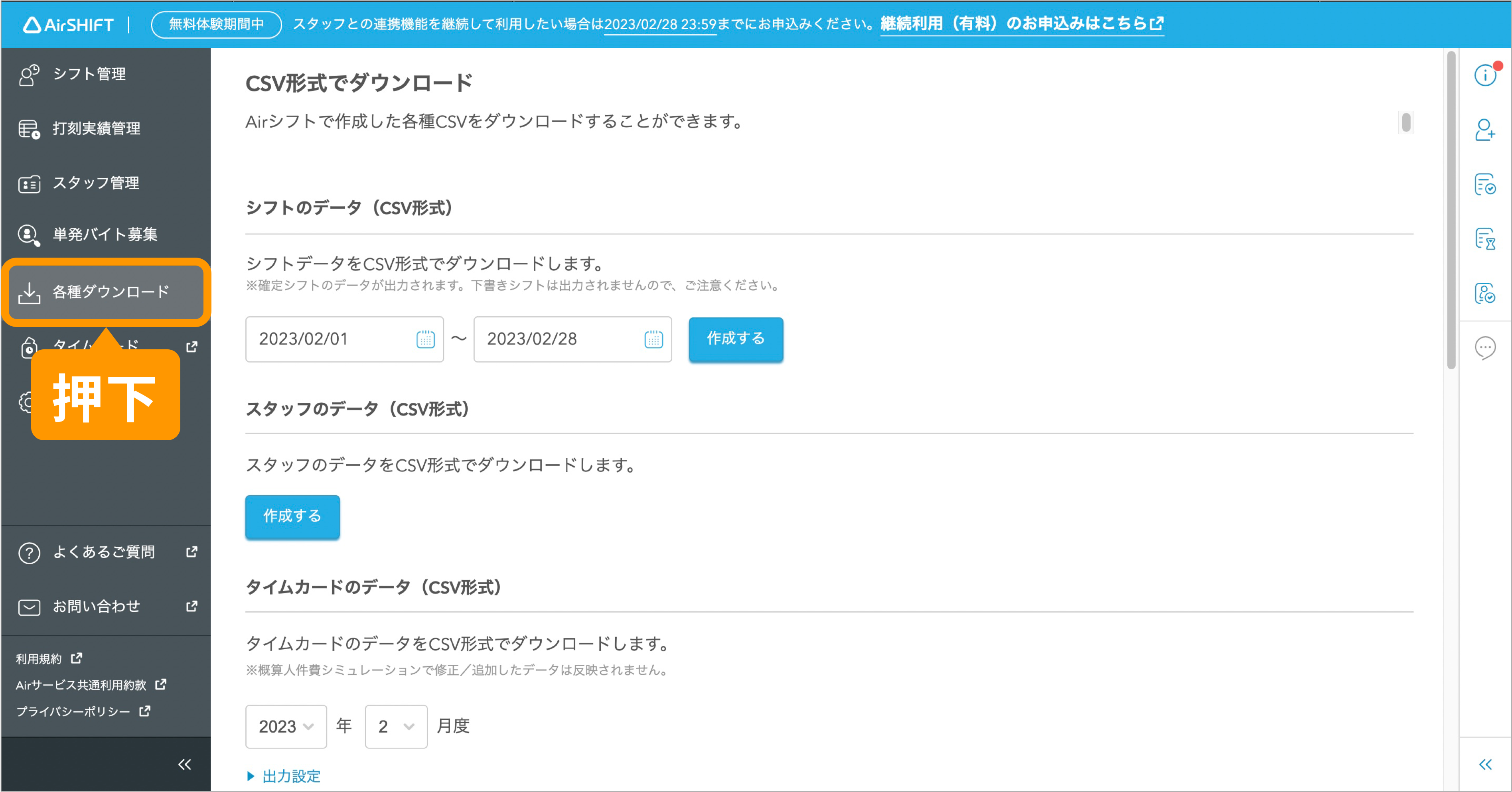Click the staff document check icon in right panel

(x=1485, y=294)
